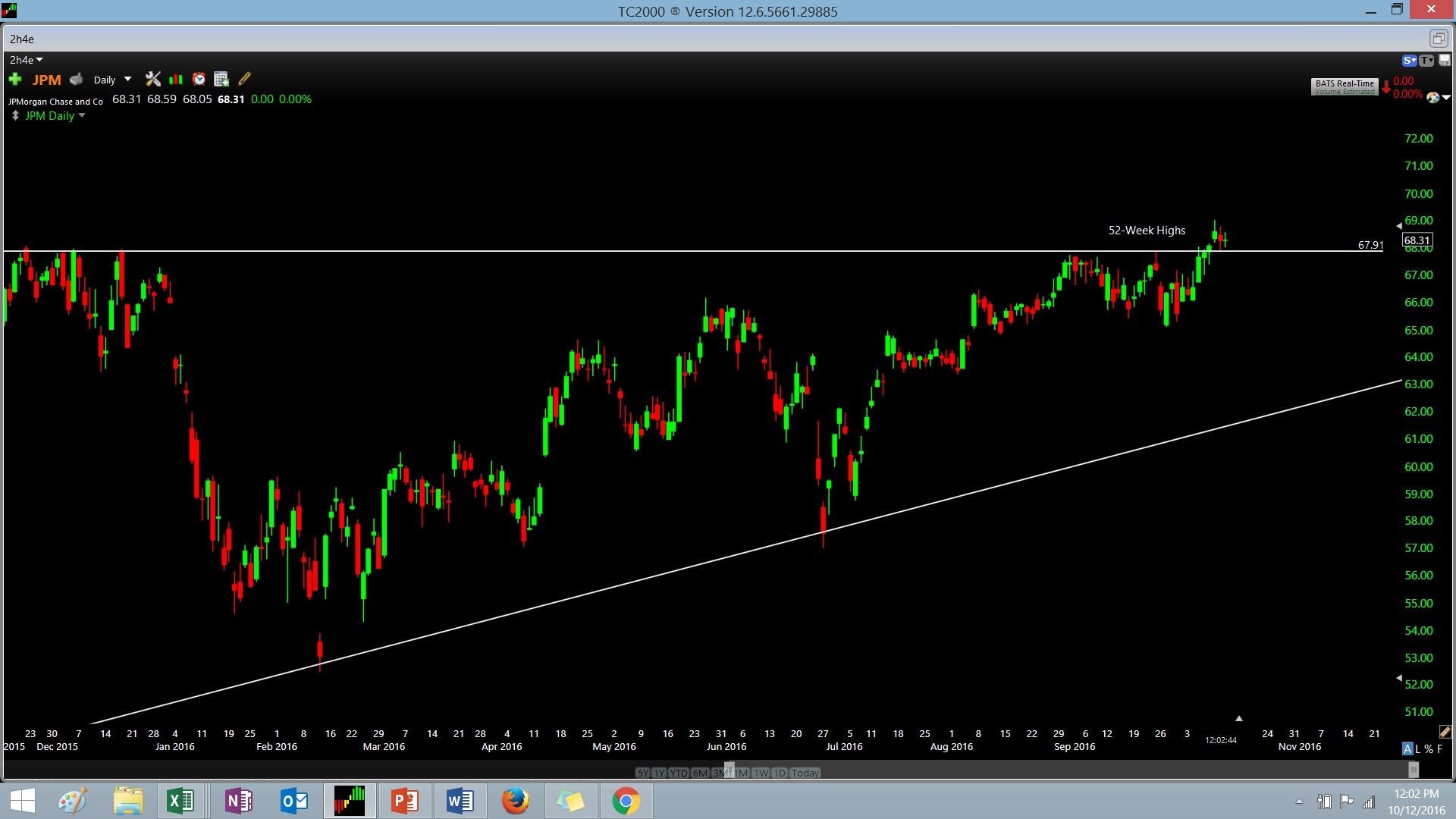This screenshot has width=1456, height=819.
Task: Click the time range slider handle
Action: [x=730, y=770]
